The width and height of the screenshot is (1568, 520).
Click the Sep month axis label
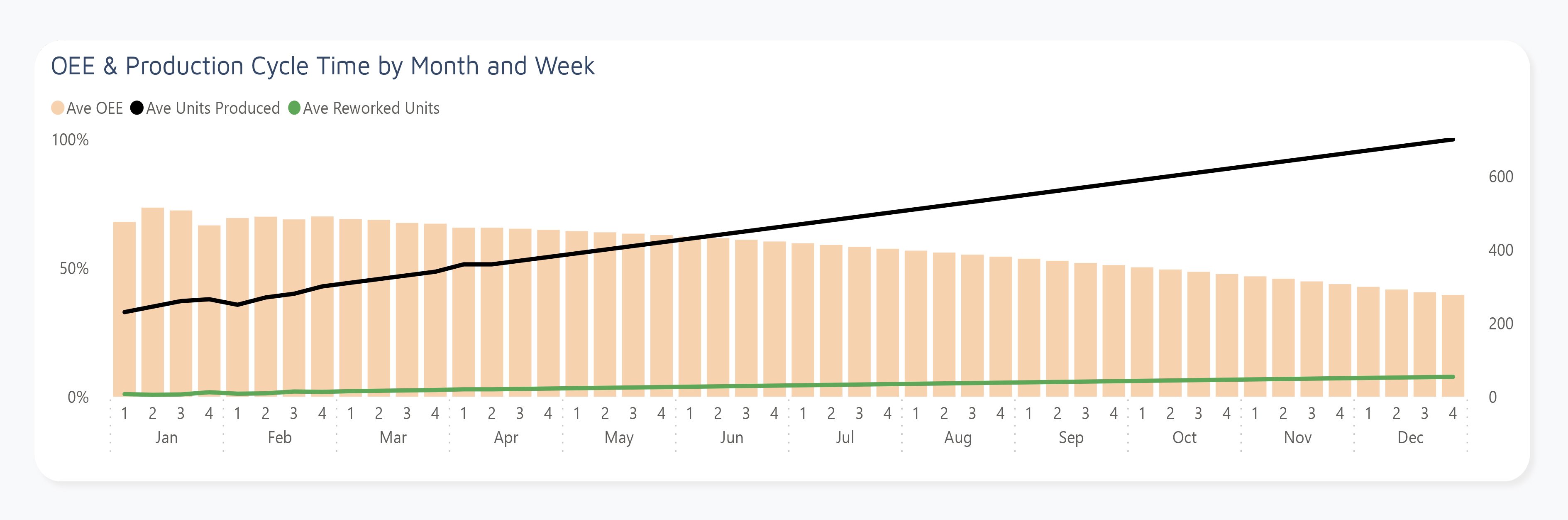coord(1071,437)
